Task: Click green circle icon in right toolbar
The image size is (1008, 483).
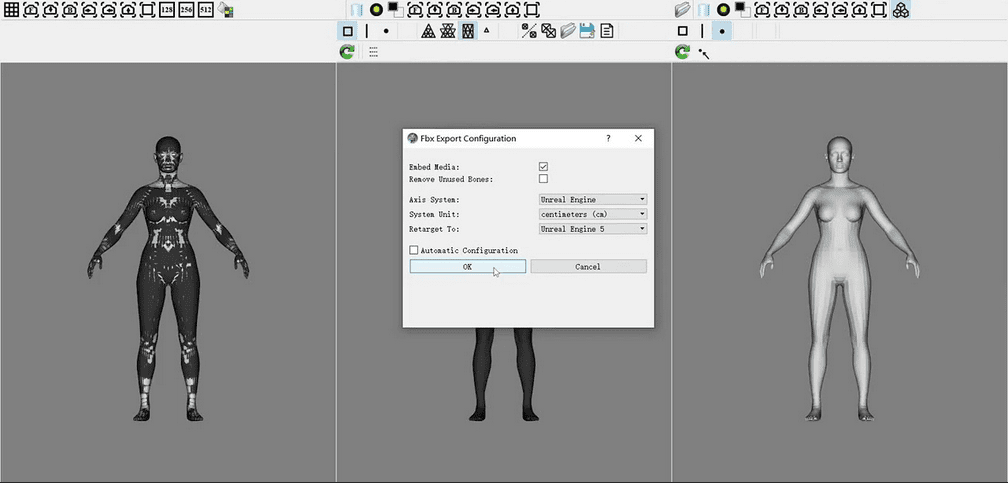Action: pyautogui.click(x=723, y=10)
